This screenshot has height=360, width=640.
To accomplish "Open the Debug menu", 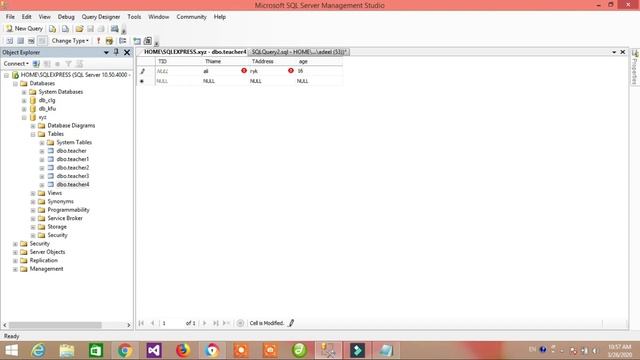I will [x=66, y=17].
